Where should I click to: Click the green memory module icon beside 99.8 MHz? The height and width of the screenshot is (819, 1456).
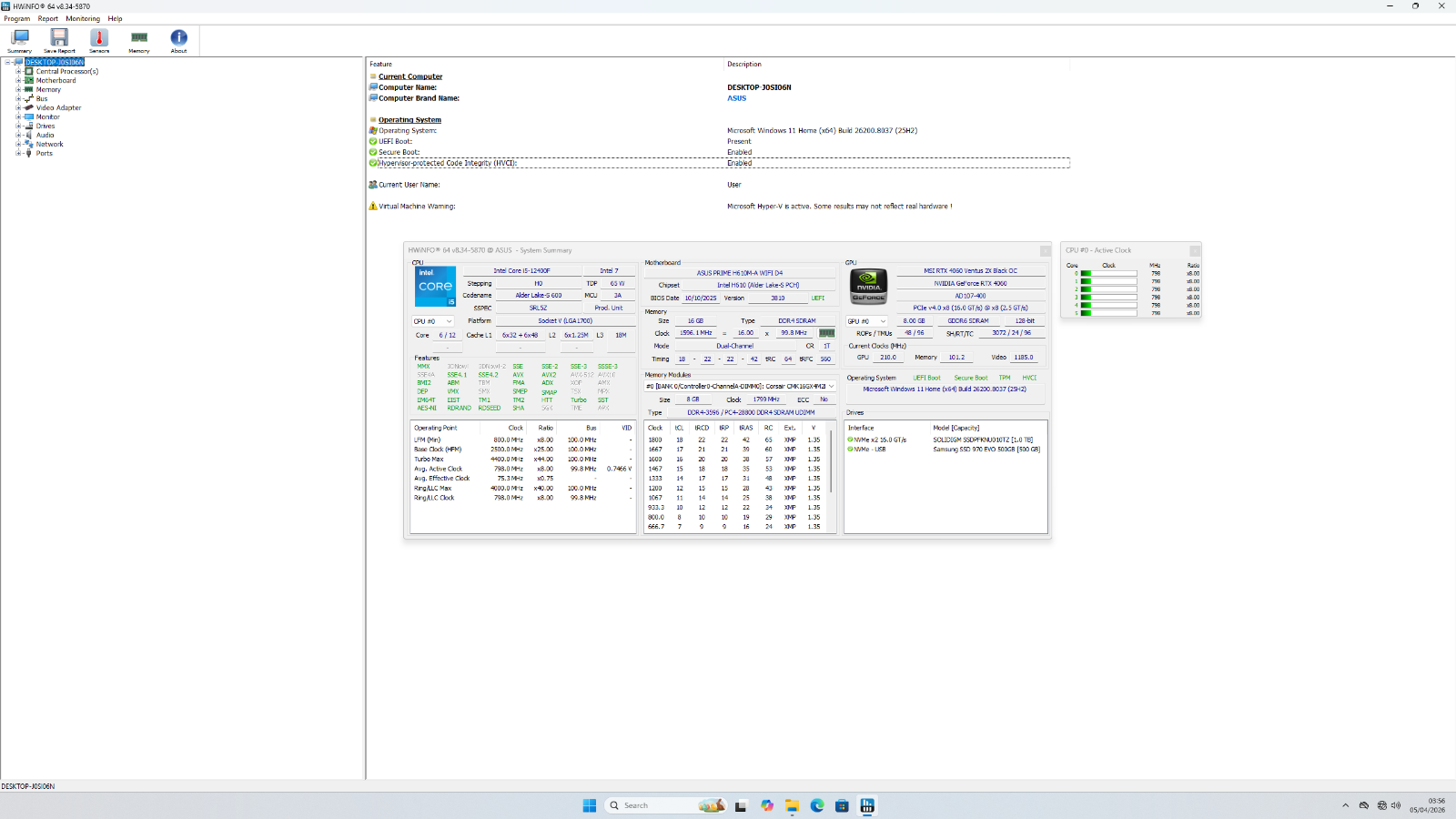click(x=826, y=333)
